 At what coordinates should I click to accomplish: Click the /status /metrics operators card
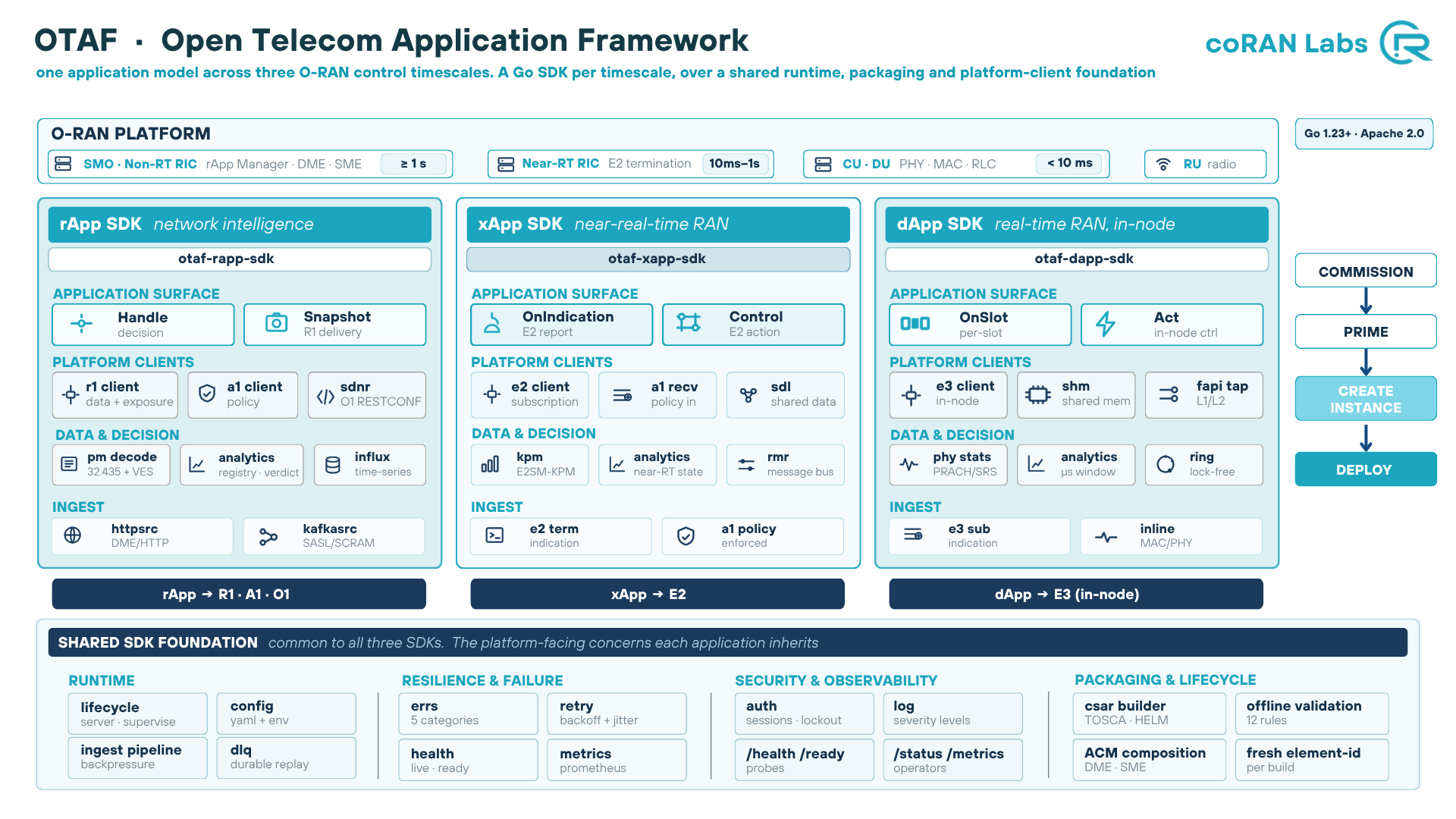coord(952,760)
